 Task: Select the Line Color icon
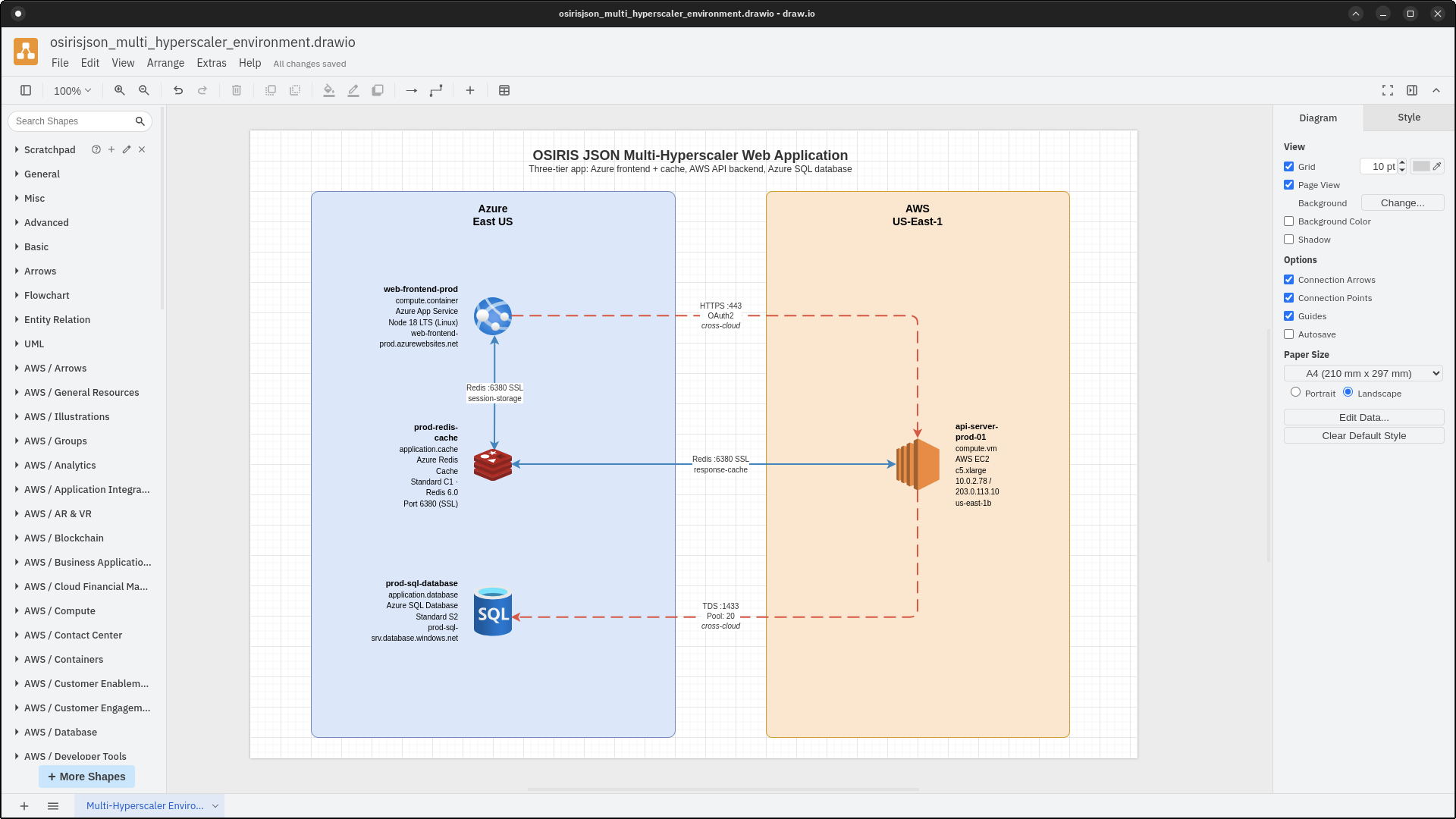click(x=353, y=90)
